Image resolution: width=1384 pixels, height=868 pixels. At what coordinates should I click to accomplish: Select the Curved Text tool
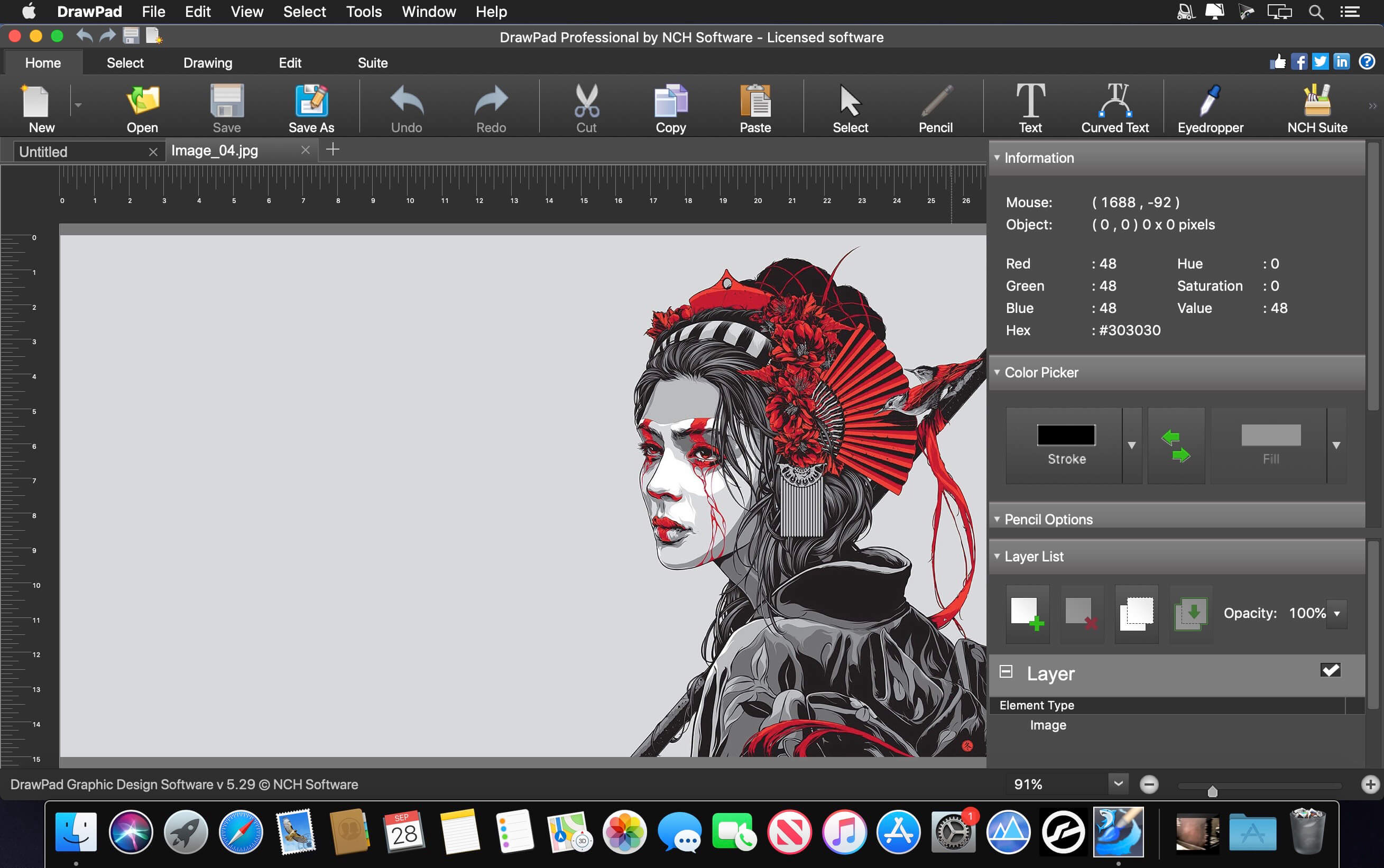click(1113, 106)
